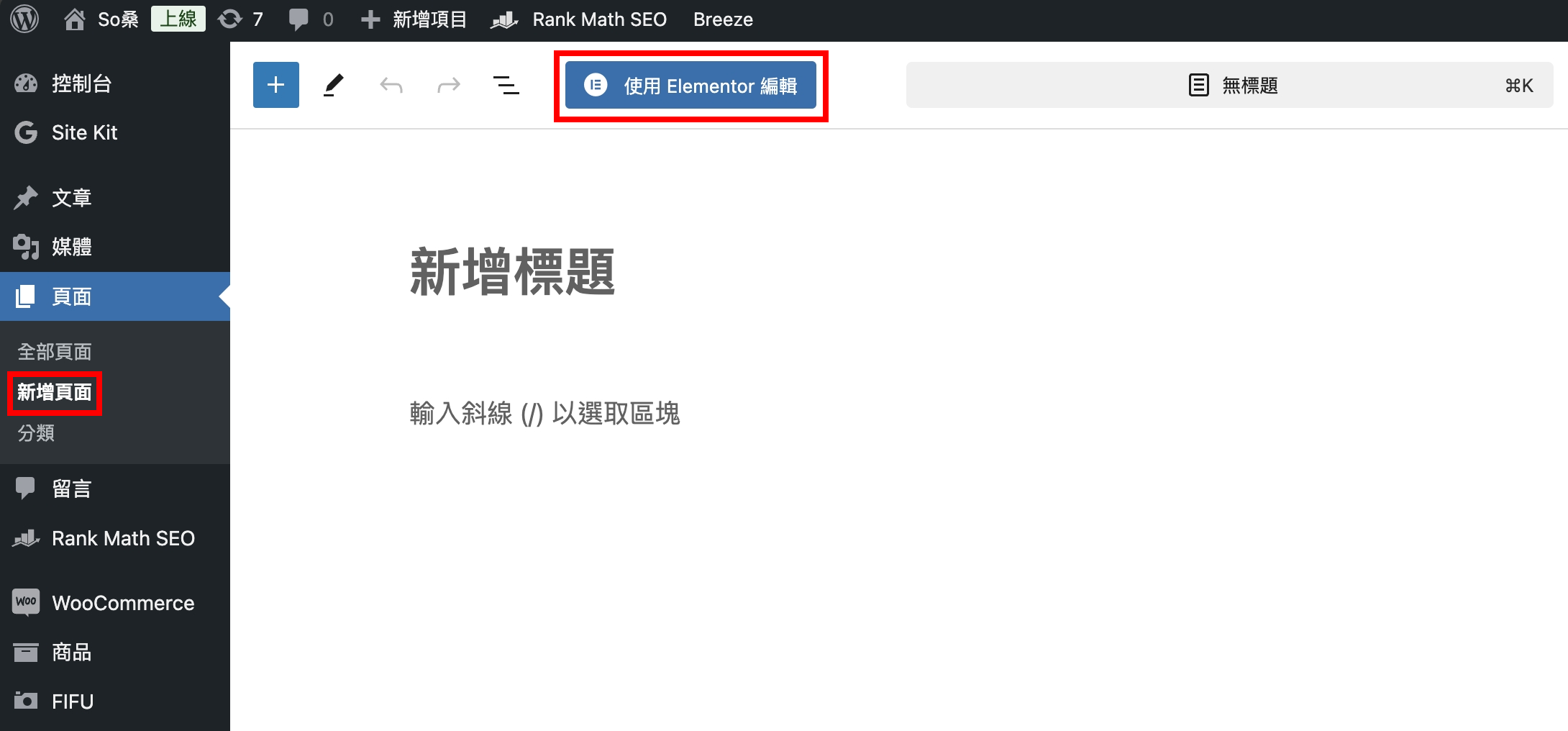The height and width of the screenshot is (731, 1568).
Task: Expand Rank Math SEO in top bar
Action: click(x=579, y=19)
